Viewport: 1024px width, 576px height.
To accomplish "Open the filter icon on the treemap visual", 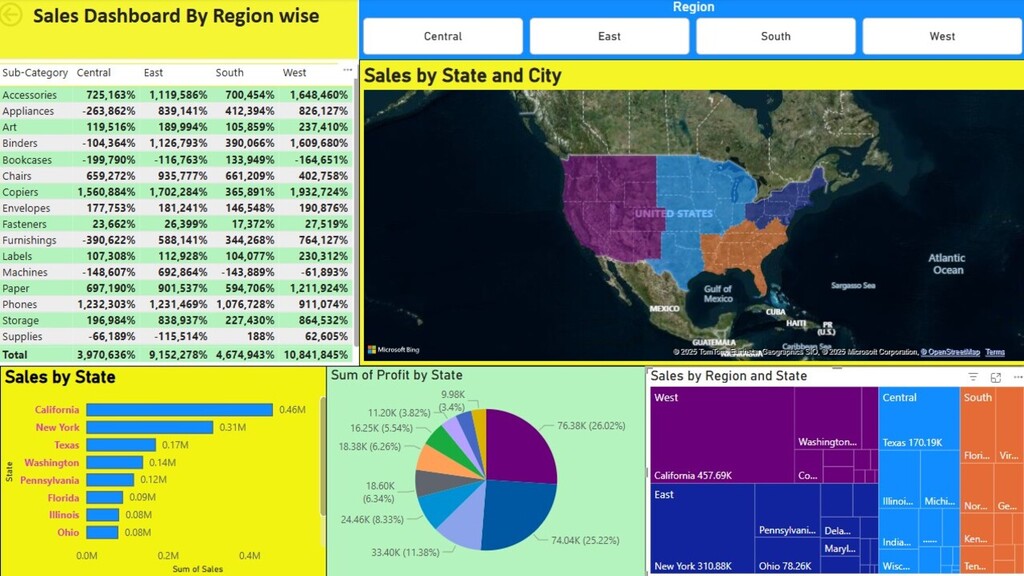I will tap(973, 377).
